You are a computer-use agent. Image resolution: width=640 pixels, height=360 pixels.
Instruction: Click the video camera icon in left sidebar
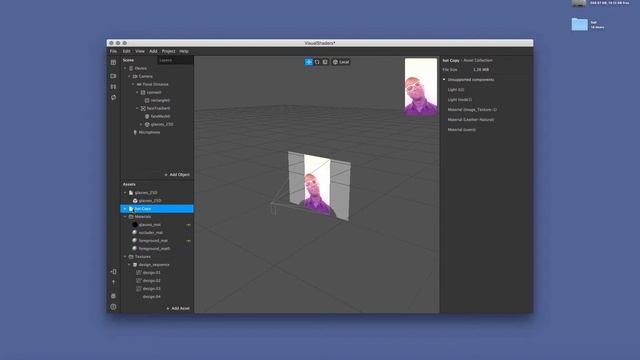click(113, 76)
